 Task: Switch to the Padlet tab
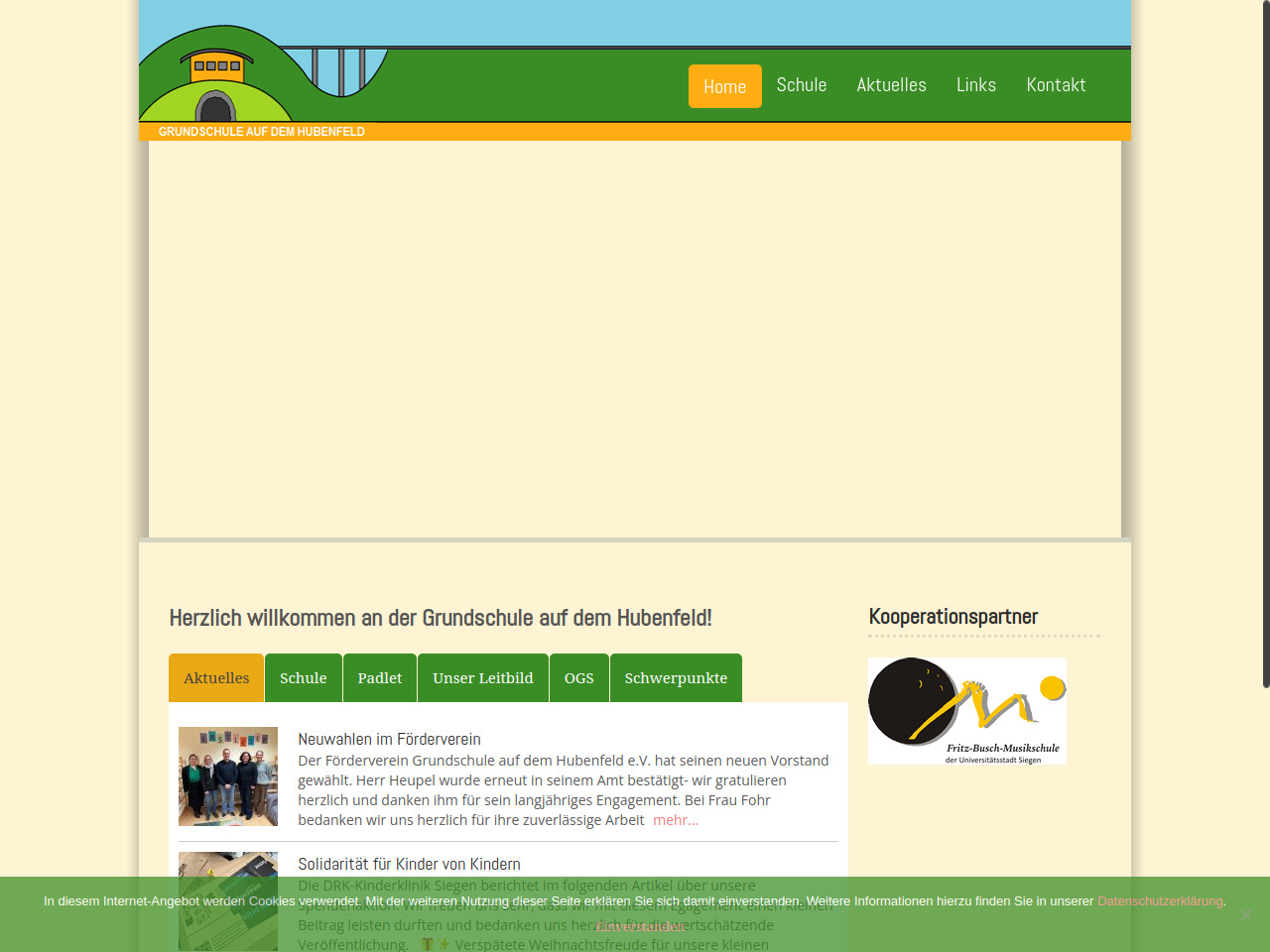[379, 678]
